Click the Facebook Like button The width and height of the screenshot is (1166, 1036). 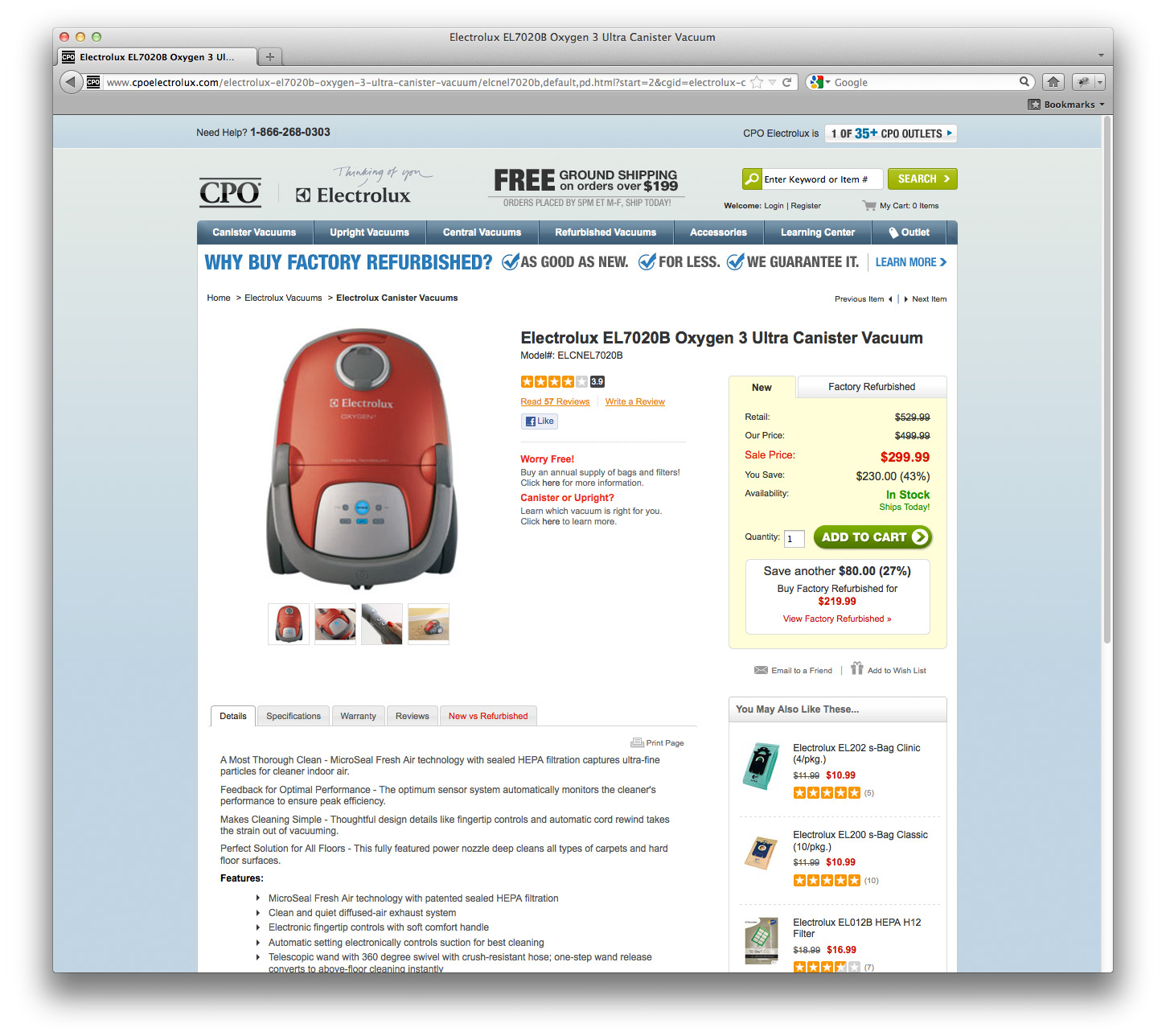[540, 421]
